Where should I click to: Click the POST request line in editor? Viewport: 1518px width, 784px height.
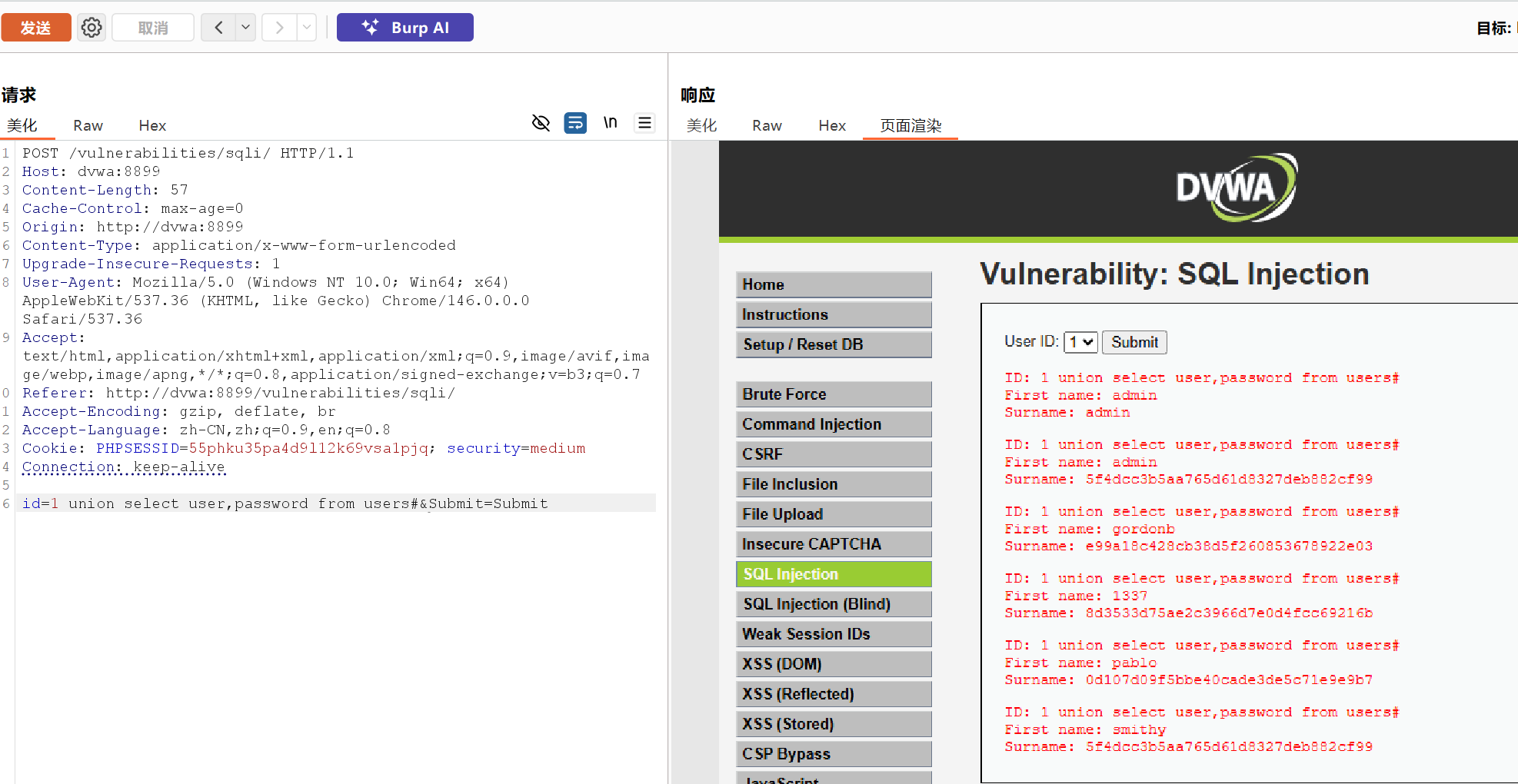pyautogui.click(x=188, y=153)
